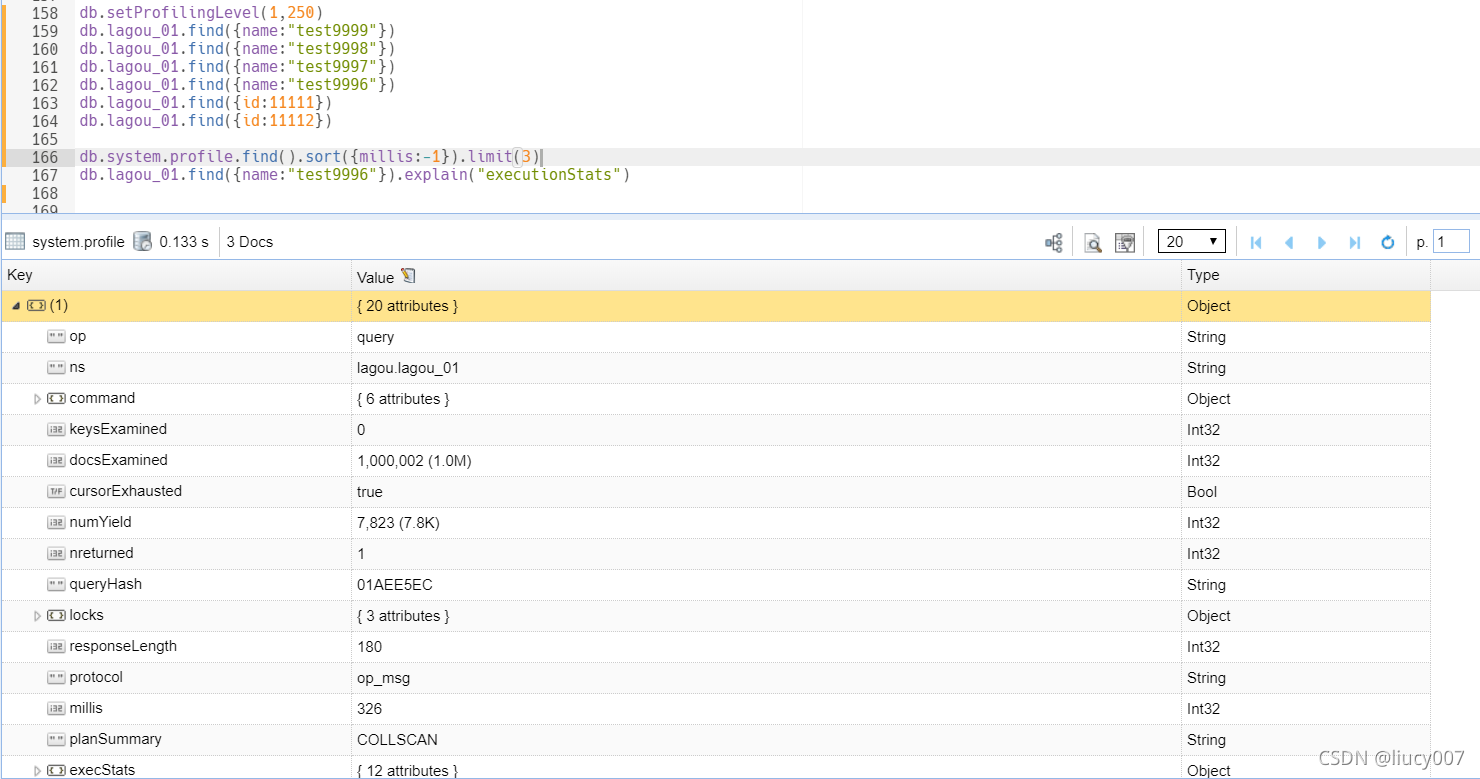
Task: Click the keysExamined Int32 type icon
Action: [56, 430]
